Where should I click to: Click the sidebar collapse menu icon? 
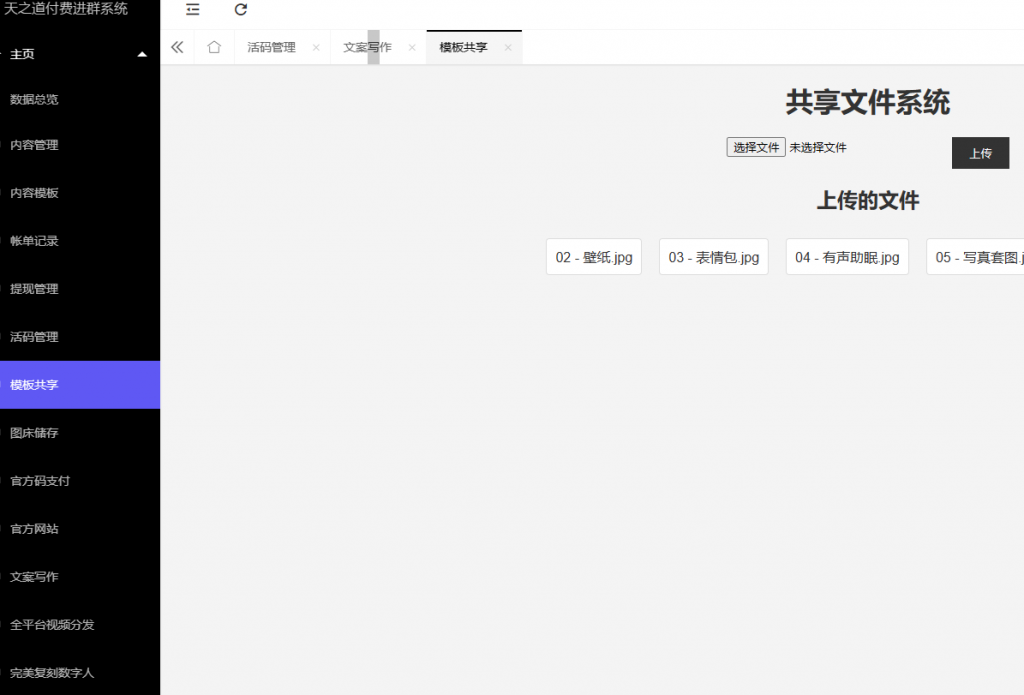click(193, 10)
